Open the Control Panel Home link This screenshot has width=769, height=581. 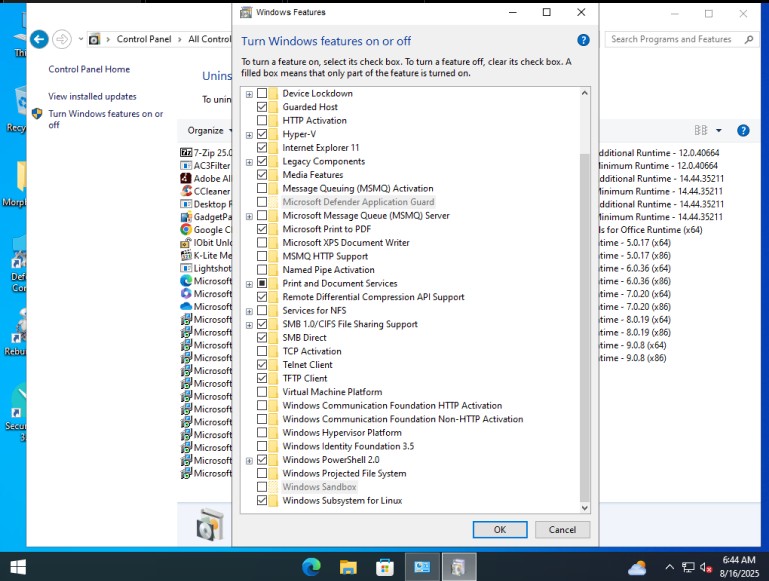(x=89, y=69)
